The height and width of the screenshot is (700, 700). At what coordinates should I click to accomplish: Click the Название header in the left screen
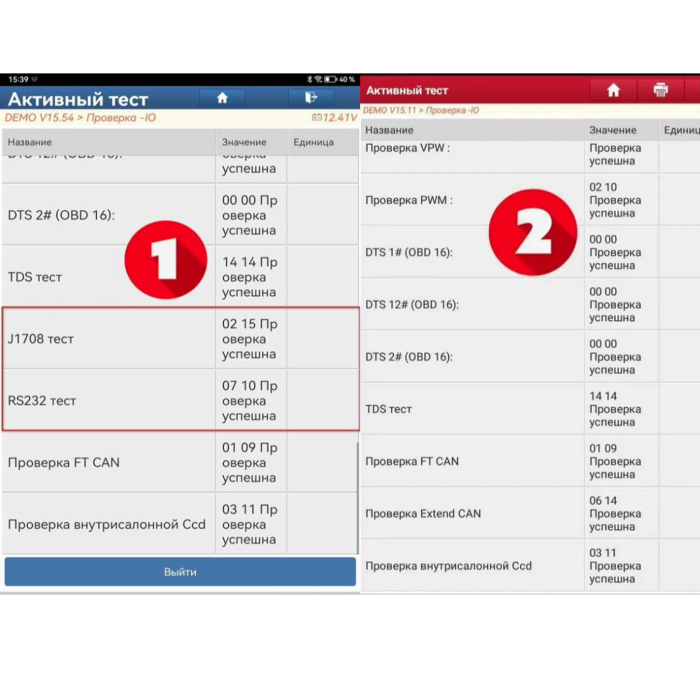click(x=29, y=142)
